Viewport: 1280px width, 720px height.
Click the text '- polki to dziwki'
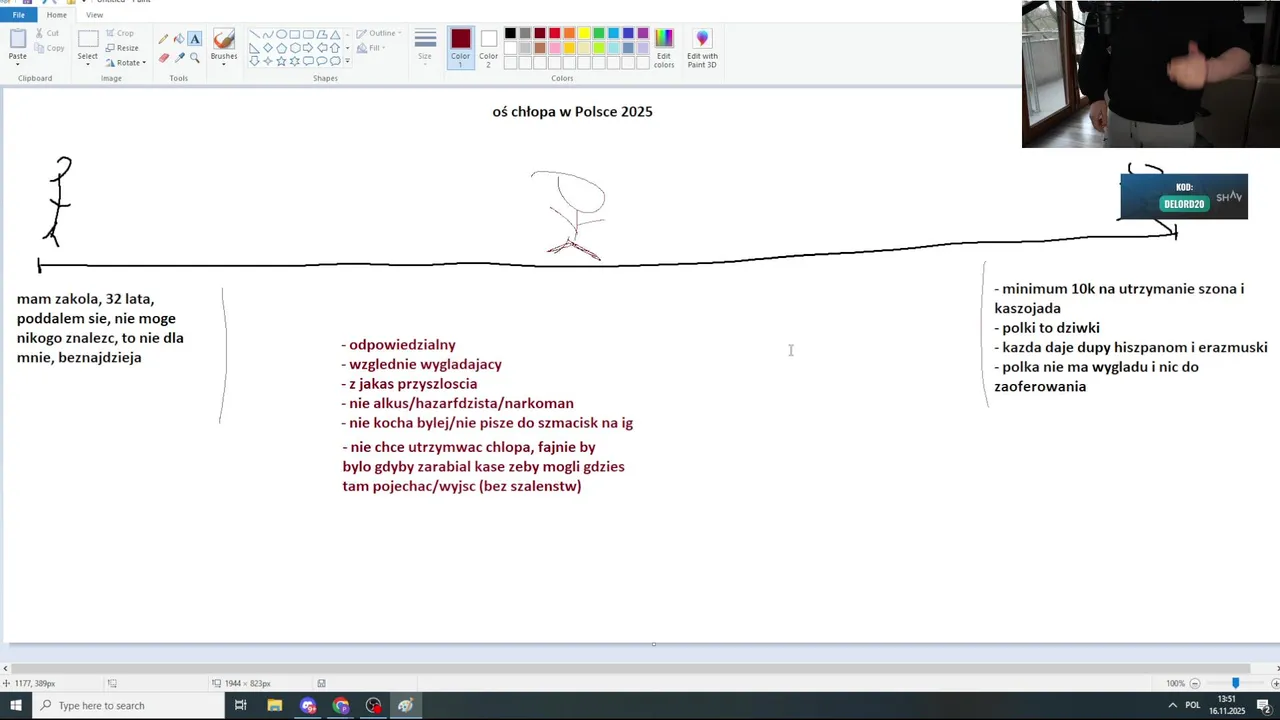1047,328
